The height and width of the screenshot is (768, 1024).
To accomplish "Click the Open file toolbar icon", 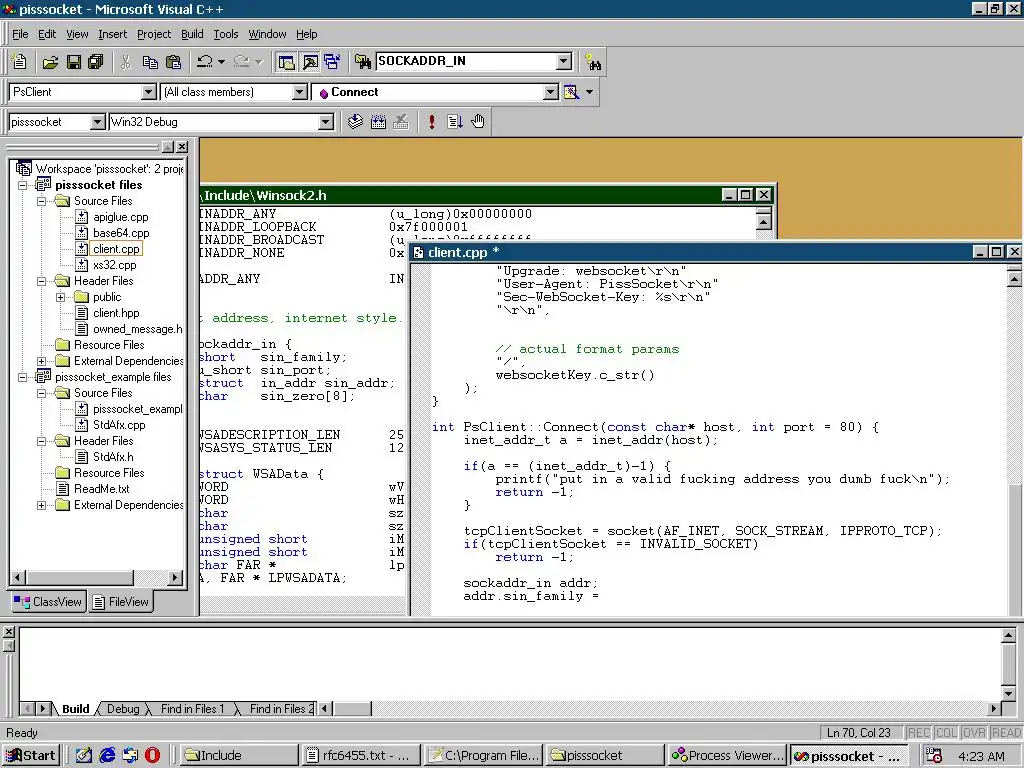I will [x=50, y=61].
